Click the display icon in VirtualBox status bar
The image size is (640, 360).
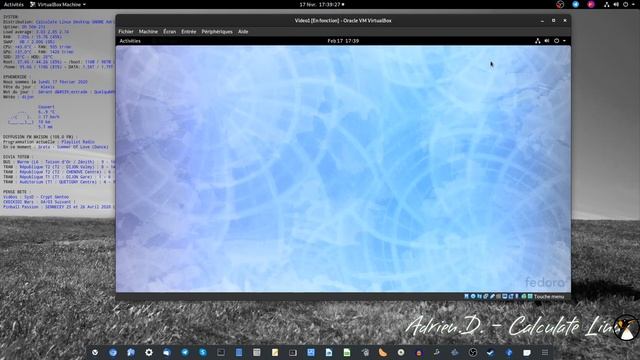point(504,296)
